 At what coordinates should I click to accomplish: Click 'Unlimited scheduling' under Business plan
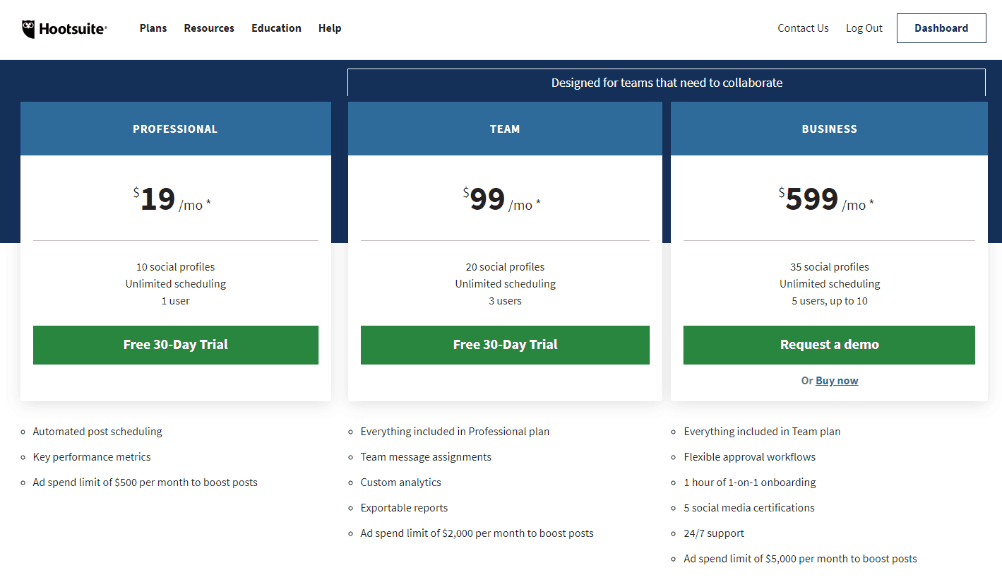point(829,284)
